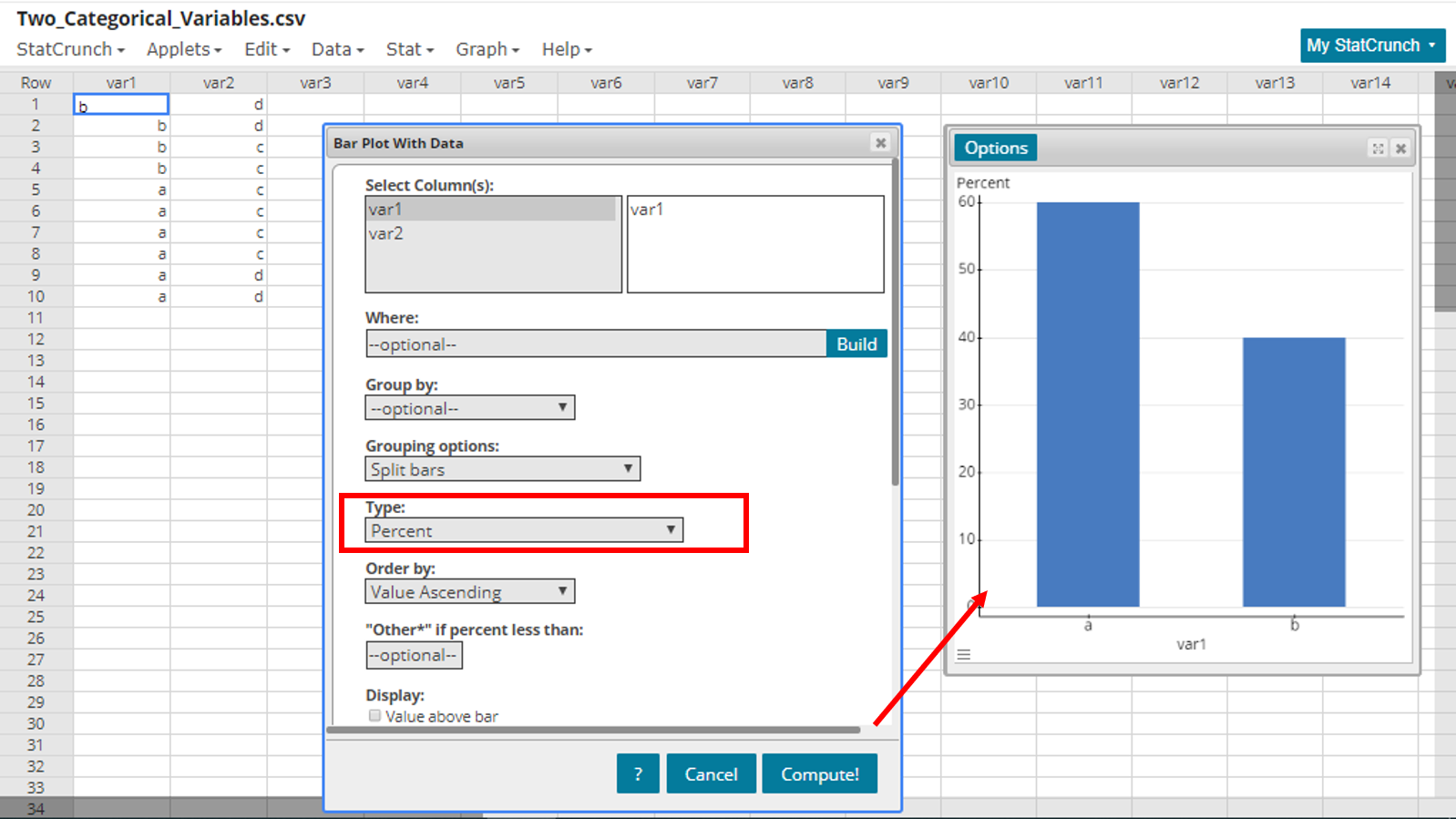Viewport: 1456px width, 819px height.
Task: Open the Applets menu
Action: coord(184,49)
